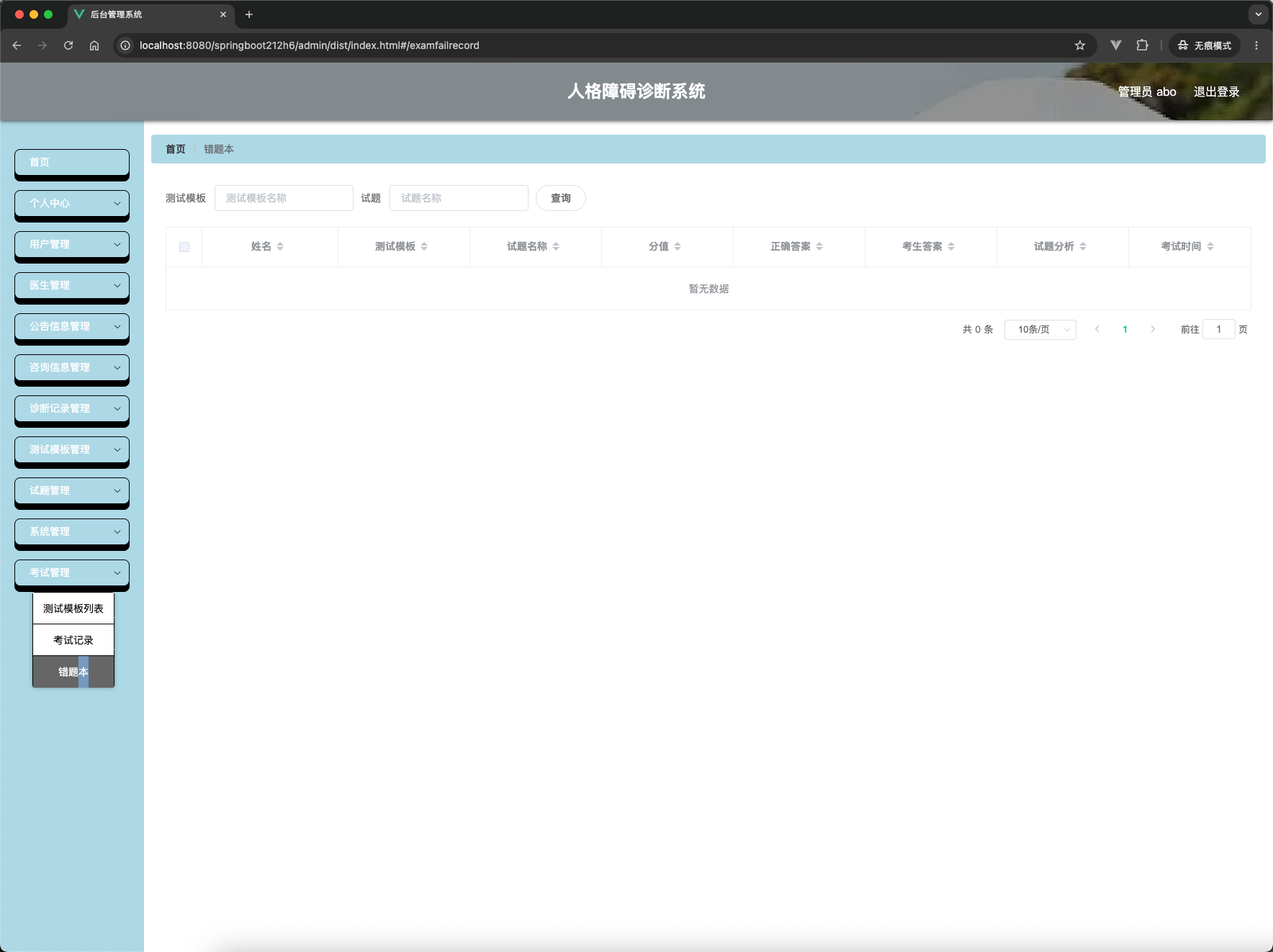Click the 错题本 breadcrumb text
1273x952 pixels.
pos(219,149)
